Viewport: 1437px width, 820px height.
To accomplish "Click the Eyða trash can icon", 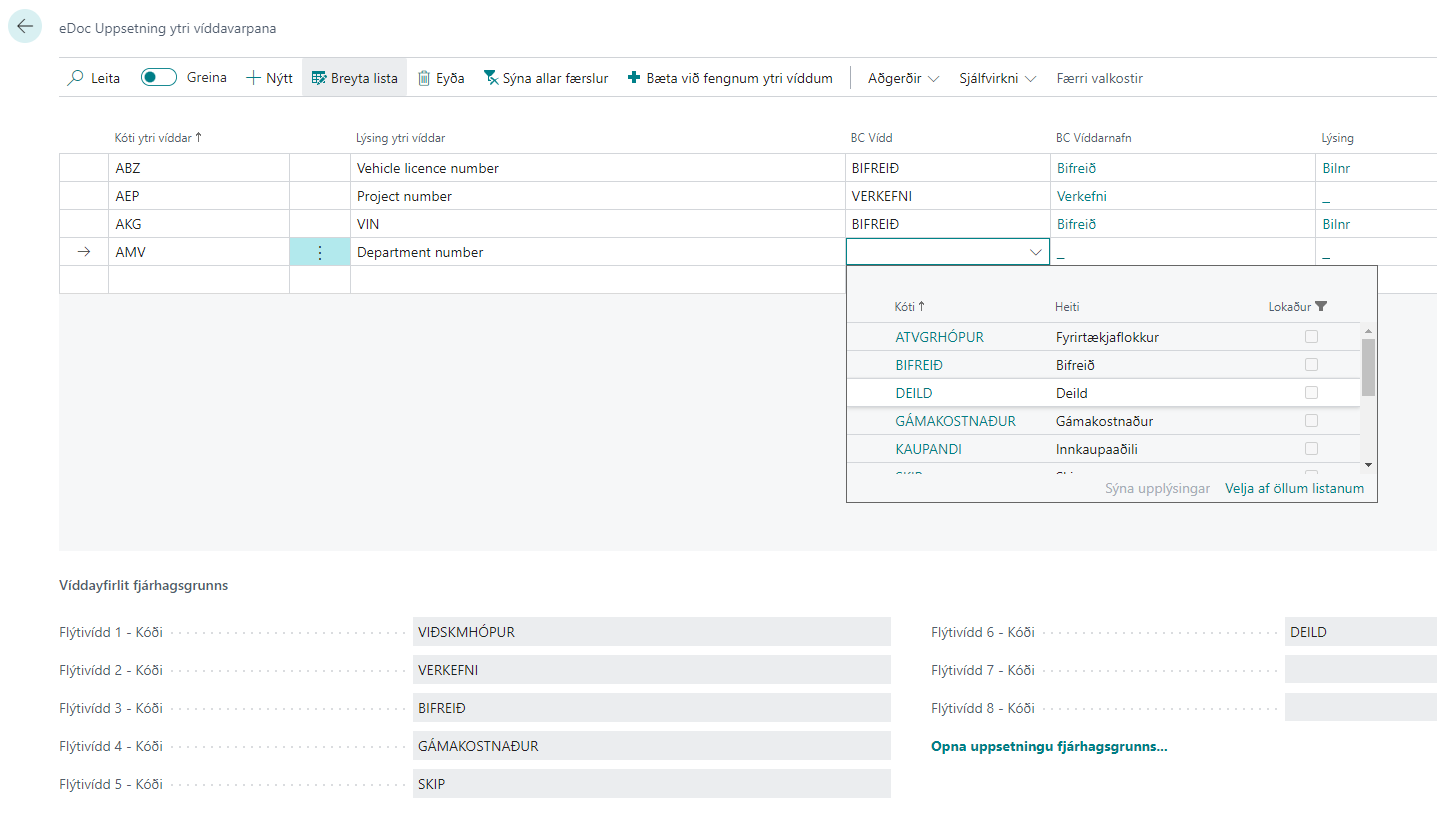I will [424, 78].
